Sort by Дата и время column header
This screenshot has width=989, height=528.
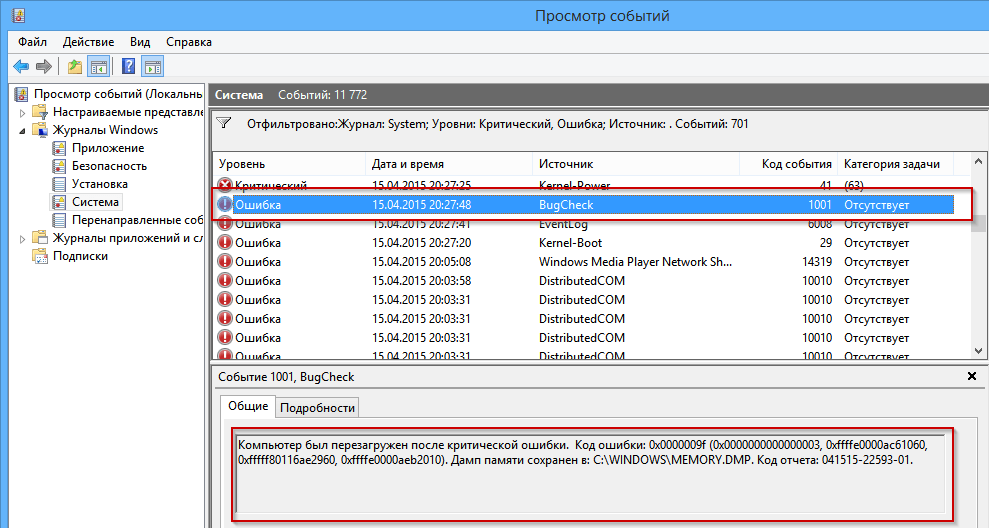[407, 164]
